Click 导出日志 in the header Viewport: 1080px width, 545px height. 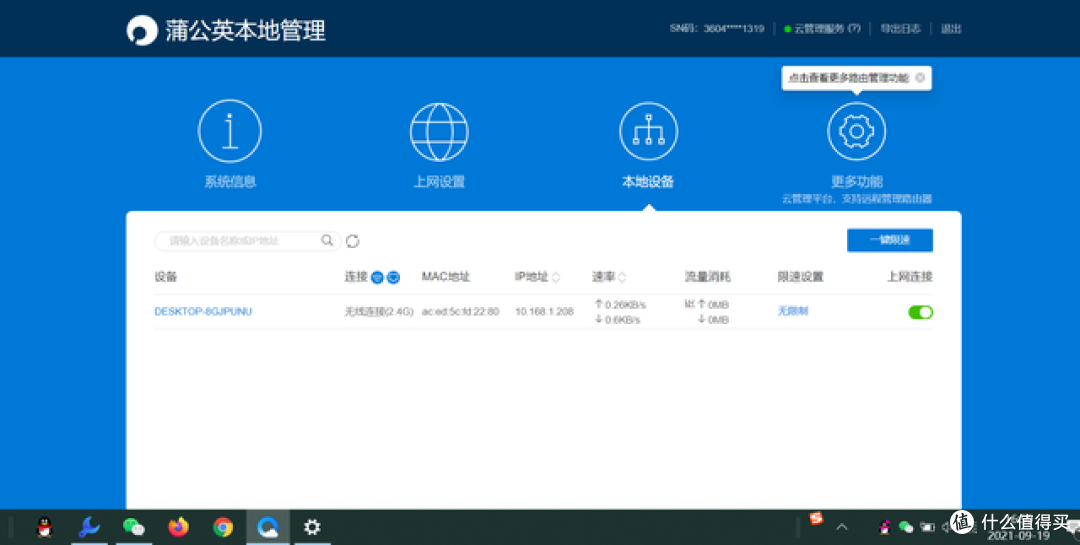[902, 29]
